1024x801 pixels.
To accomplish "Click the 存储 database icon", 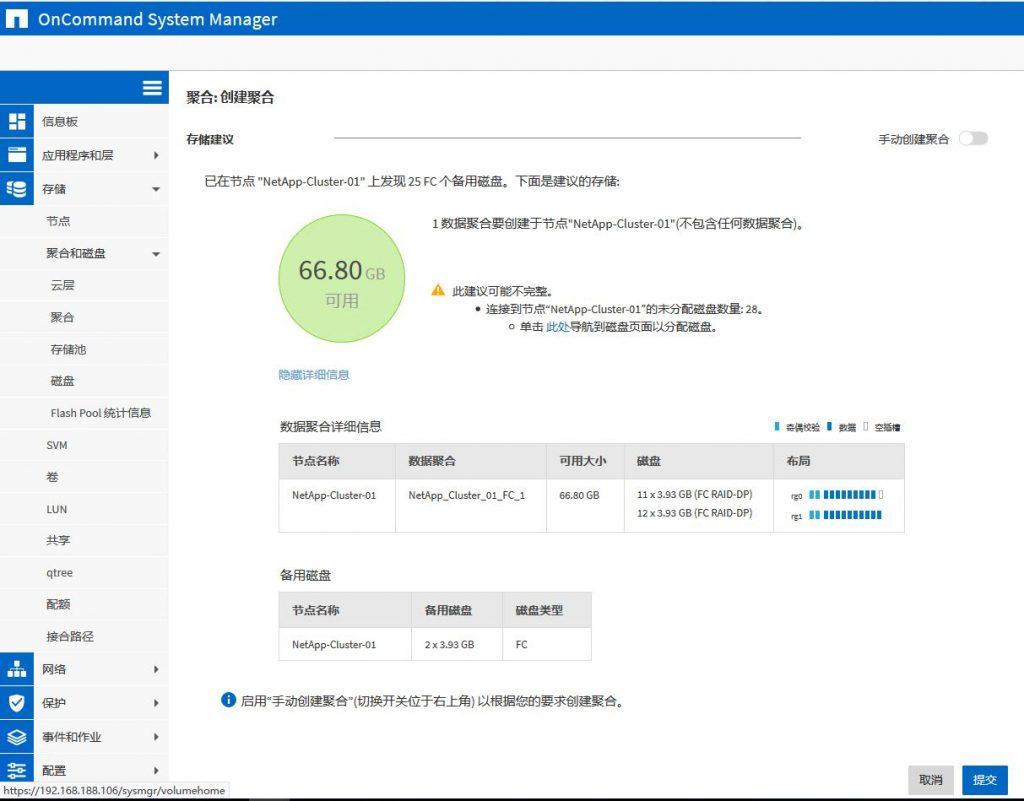I will [x=17, y=189].
